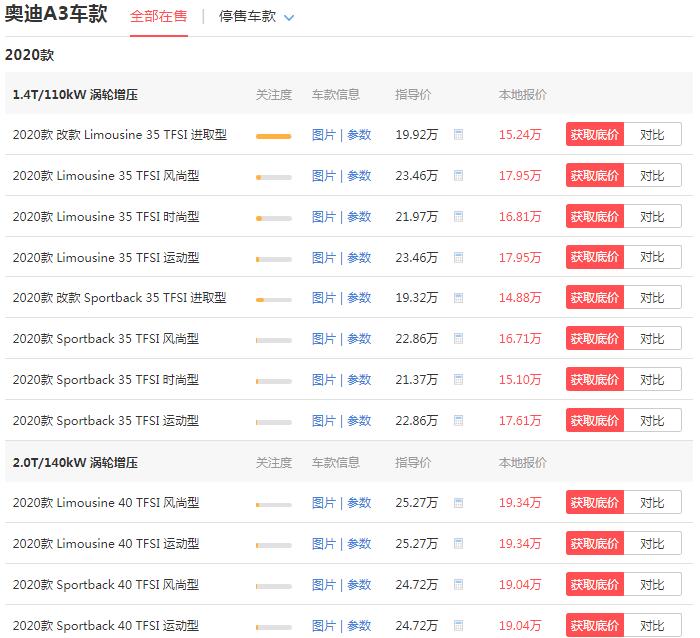Open 2020款 Limousine 40 TFSI 运动型 model
This screenshot has height=638, width=700.
coord(106,543)
